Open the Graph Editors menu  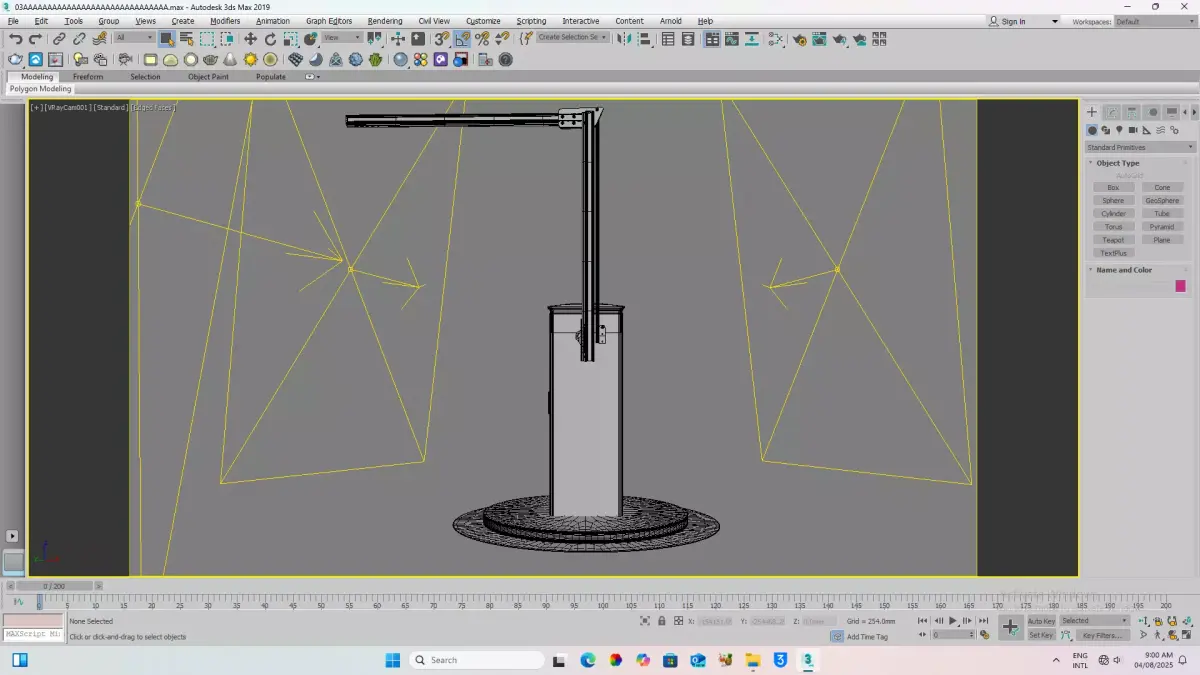[329, 21]
